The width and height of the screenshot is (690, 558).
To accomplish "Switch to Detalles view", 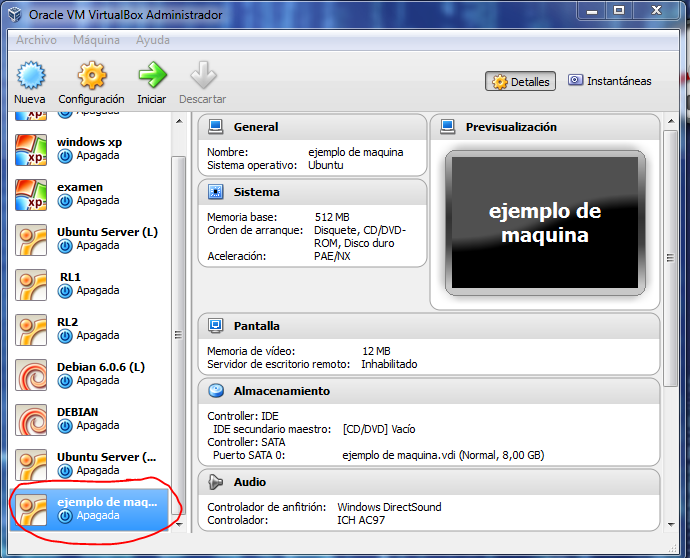I will click(521, 81).
